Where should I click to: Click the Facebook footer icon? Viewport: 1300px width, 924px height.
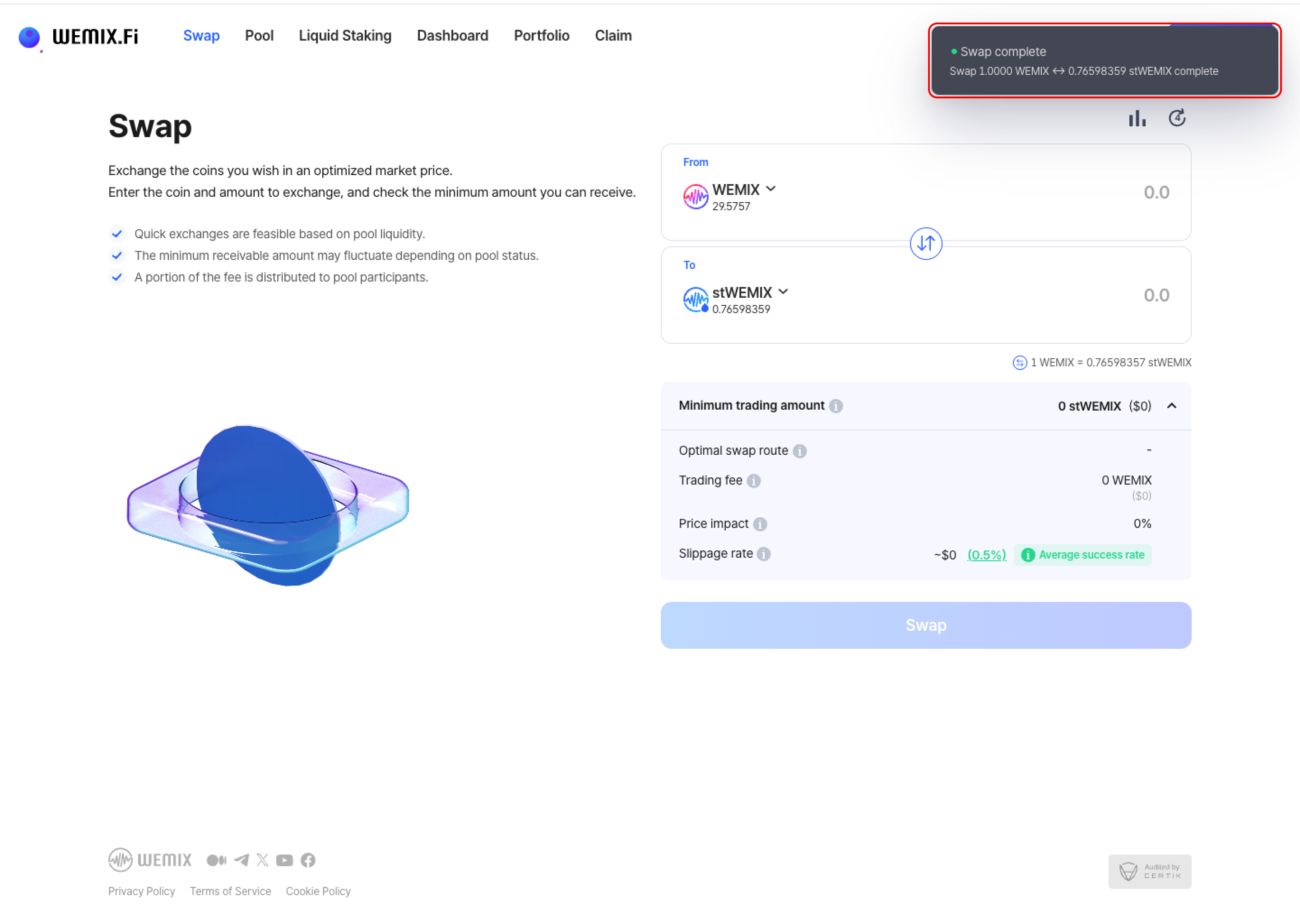tap(308, 859)
